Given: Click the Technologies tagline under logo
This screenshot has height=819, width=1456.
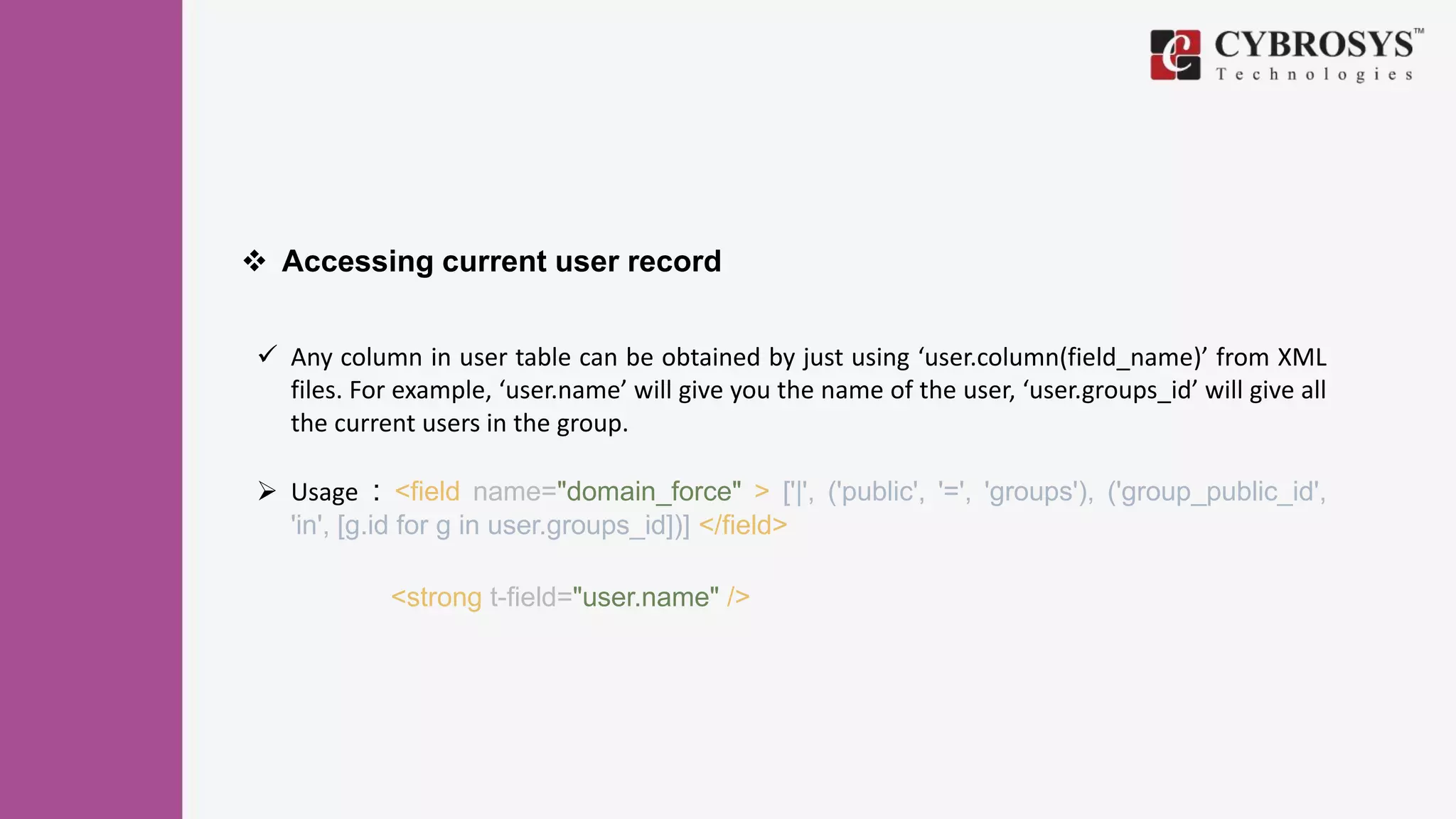Looking at the screenshot, I should (1314, 75).
